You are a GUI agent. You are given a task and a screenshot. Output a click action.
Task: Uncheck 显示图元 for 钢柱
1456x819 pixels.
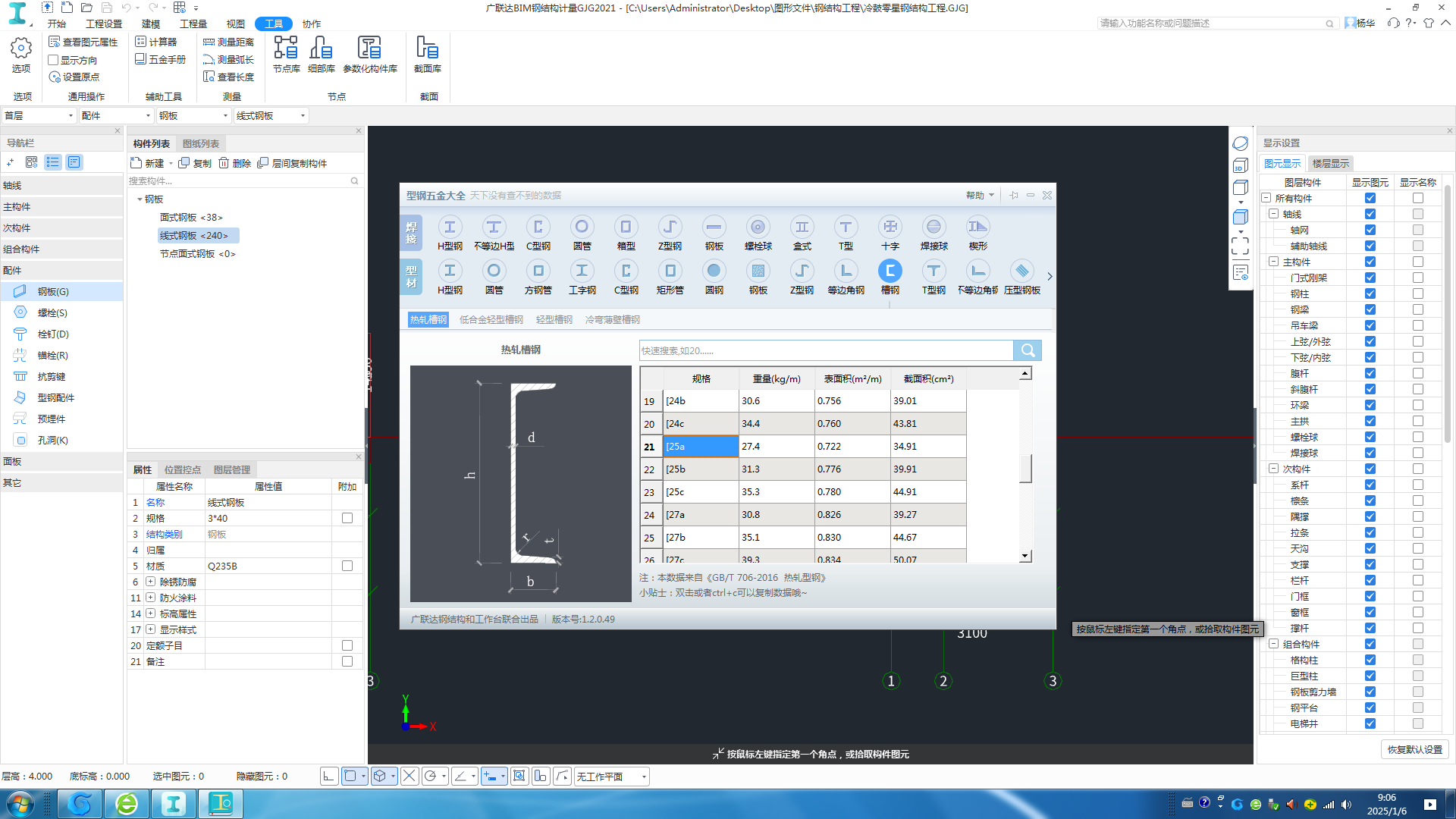coord(1370,293)
